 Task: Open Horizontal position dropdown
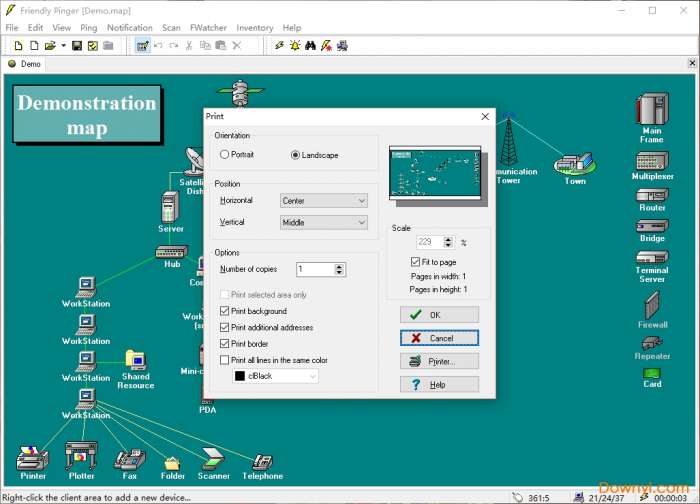point(324,201)
